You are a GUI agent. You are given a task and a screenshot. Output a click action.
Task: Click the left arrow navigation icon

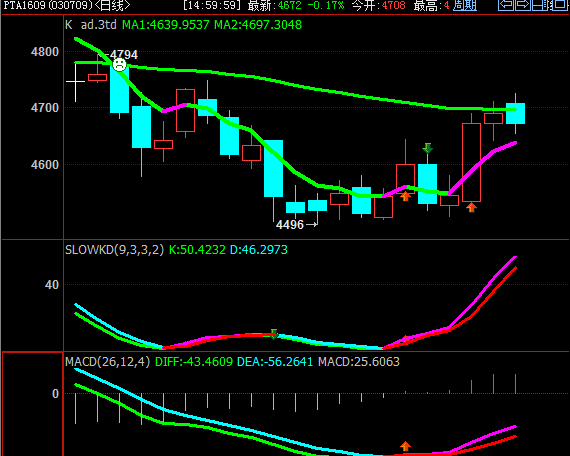[x=505, y=5]
